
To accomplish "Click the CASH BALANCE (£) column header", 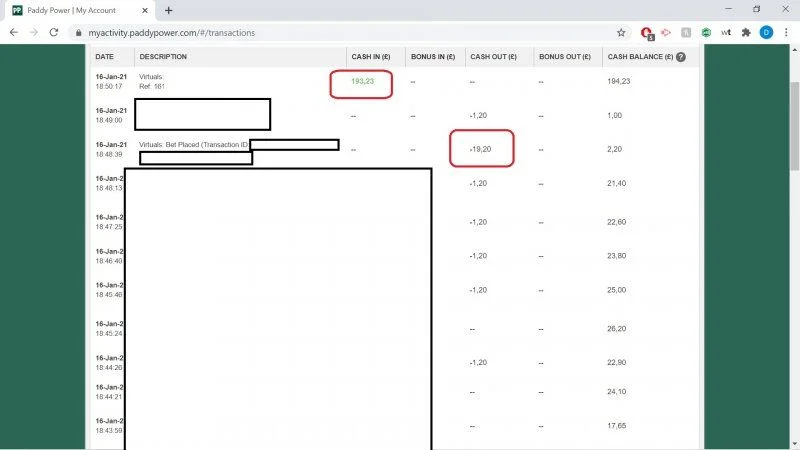I will pyautogui.click(x=640, y=57).
